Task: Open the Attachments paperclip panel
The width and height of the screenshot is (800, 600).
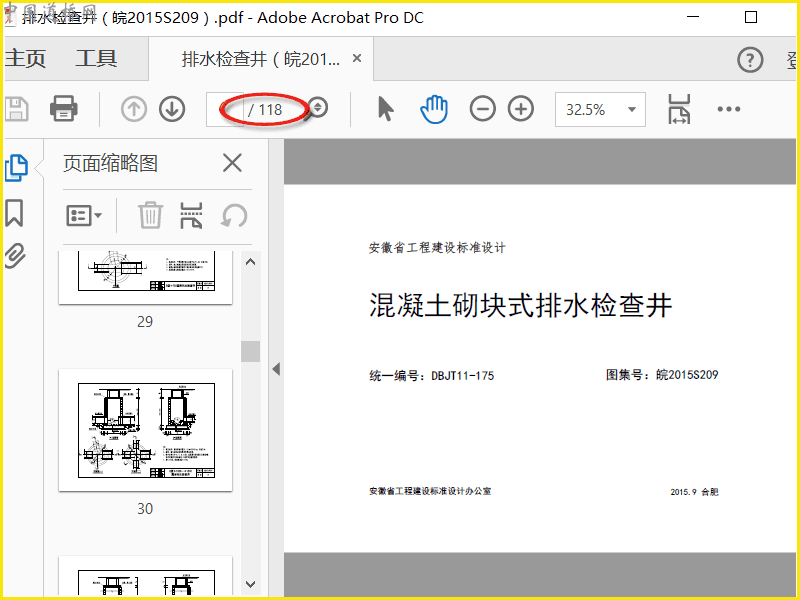Action: coord(15,256)
